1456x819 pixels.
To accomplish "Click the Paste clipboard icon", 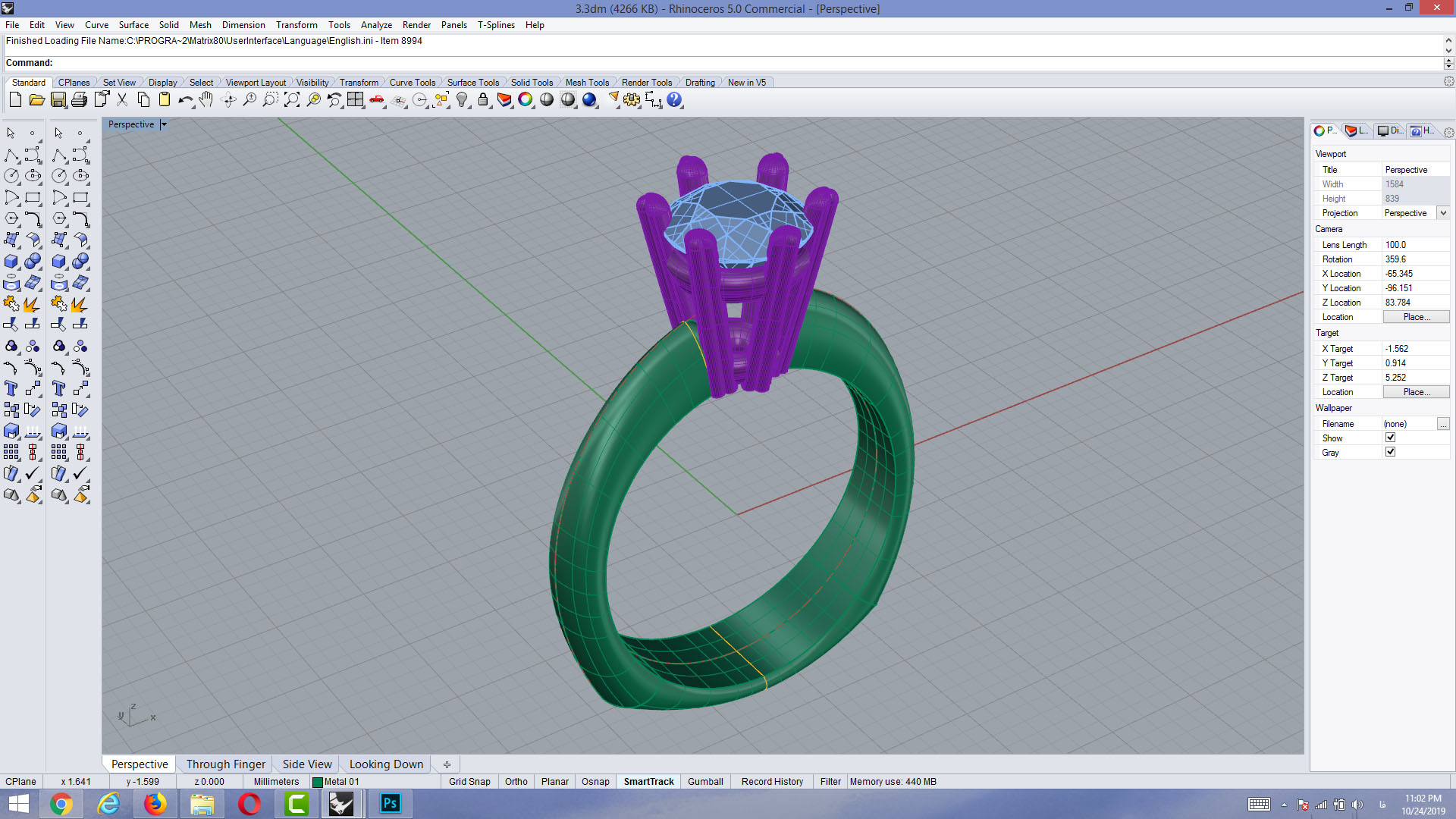I will (x=164, y=99).
